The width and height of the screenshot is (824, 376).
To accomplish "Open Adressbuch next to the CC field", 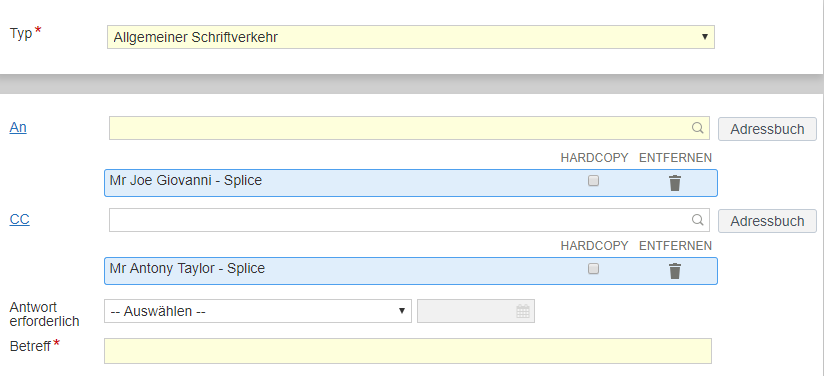I will (767, 221).
